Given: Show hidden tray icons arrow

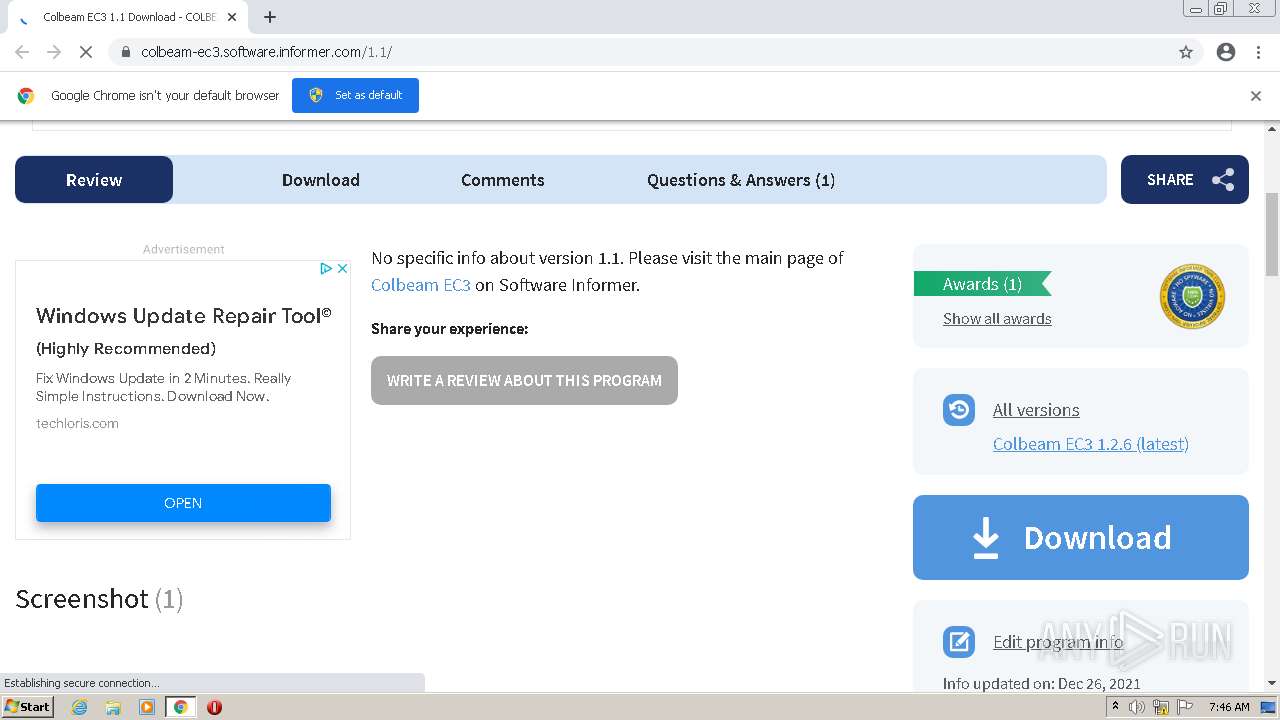Looking at the screenshot, I should pyautogui.click(x=1118, y=707).
